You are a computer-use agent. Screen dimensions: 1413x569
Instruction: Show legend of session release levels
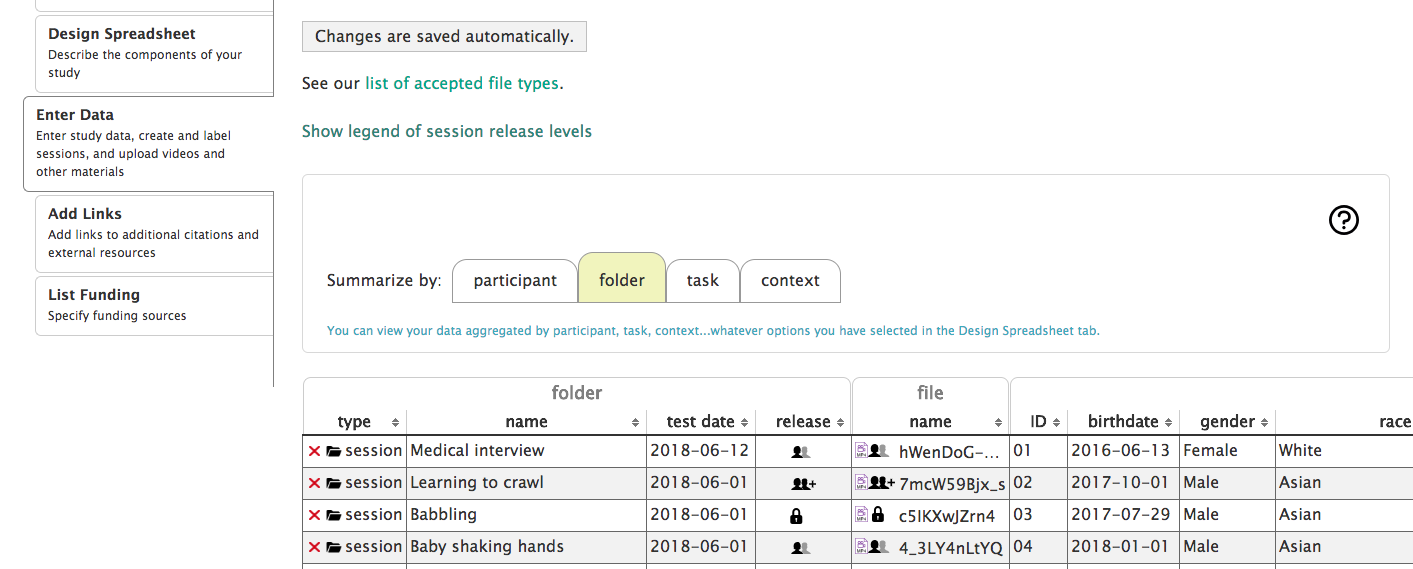tap(446, 132)
